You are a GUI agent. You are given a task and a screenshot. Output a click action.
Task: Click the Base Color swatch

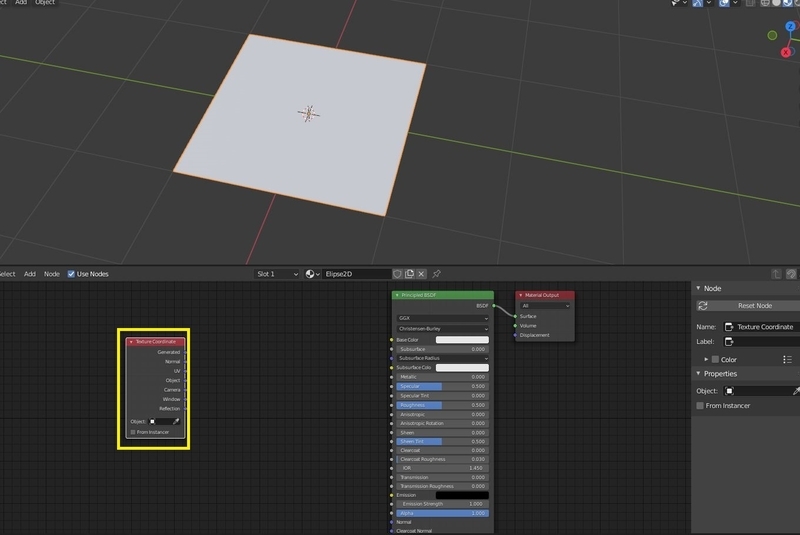point(462,340)
